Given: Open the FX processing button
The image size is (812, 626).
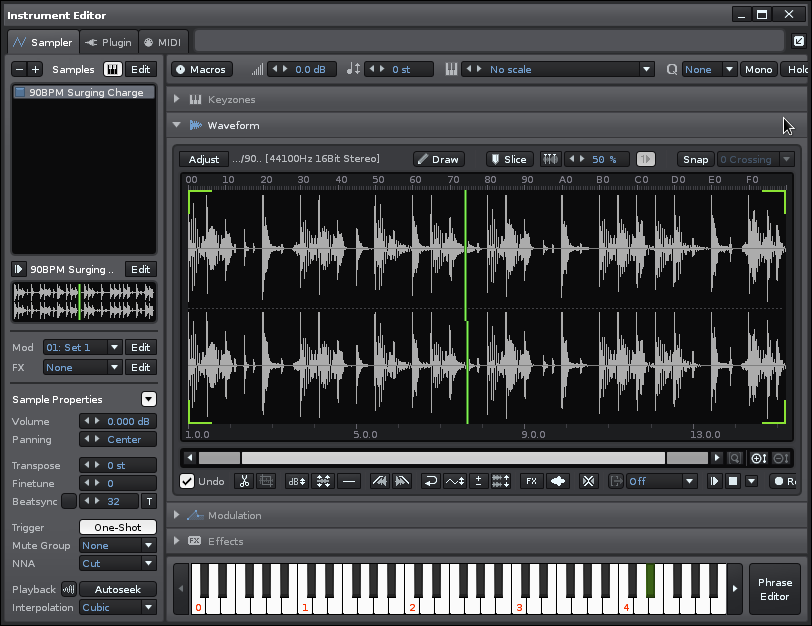Looking at the screenshot, I should click(531, 481).
